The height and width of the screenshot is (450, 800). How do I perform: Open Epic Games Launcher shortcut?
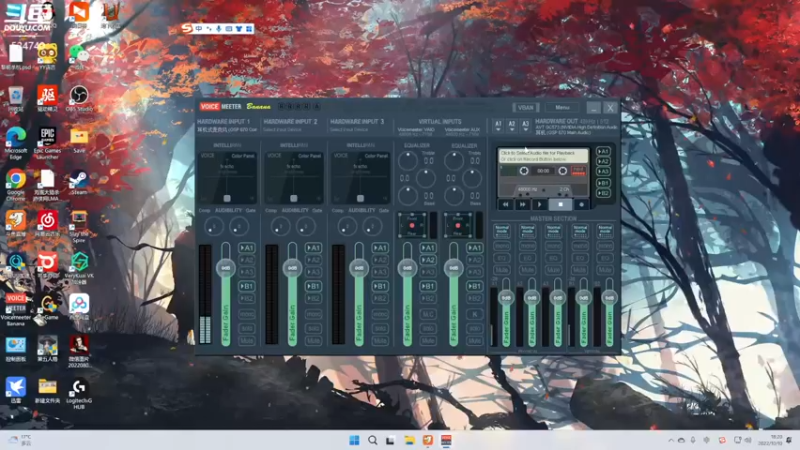[x=47, y=142]
